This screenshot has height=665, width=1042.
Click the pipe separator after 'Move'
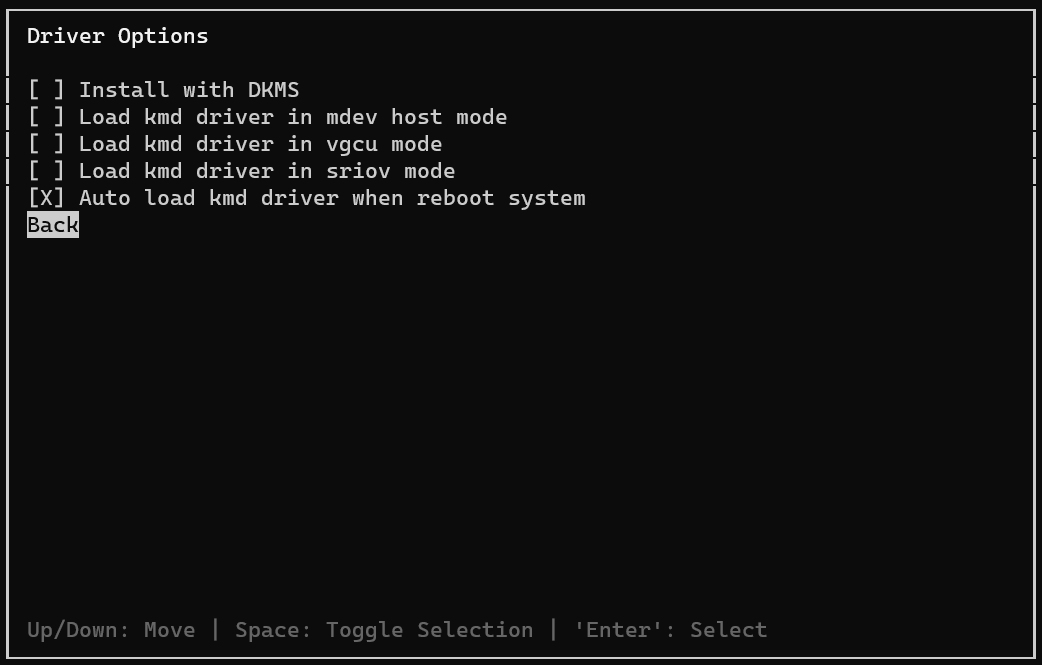(x=216, y=630)
